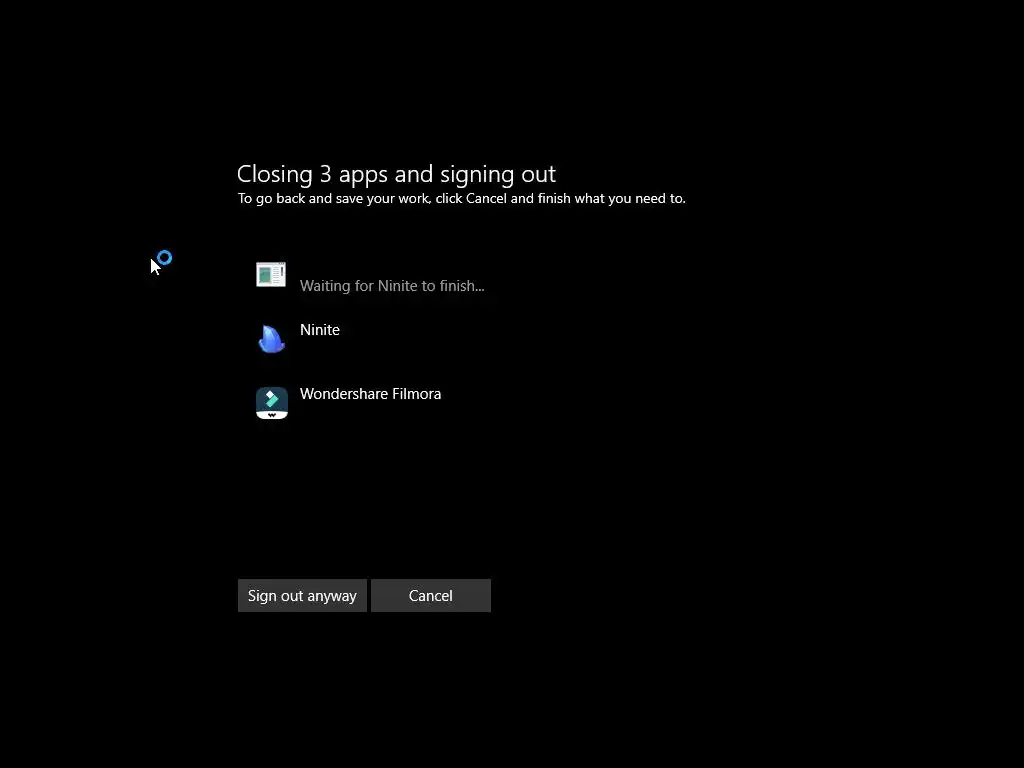Select the Wondershare Filmora app icon
Image resolution: width=1024 pixels, height=768 pixels.
[x=272, y=402]
